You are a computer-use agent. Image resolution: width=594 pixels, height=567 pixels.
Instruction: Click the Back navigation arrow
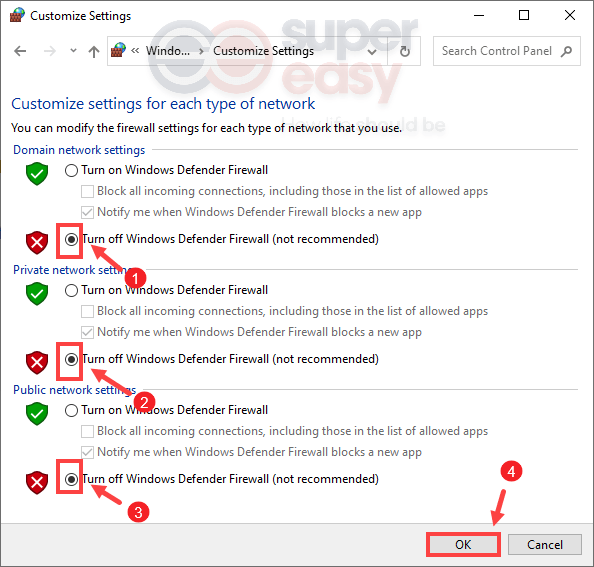point(20,51)
